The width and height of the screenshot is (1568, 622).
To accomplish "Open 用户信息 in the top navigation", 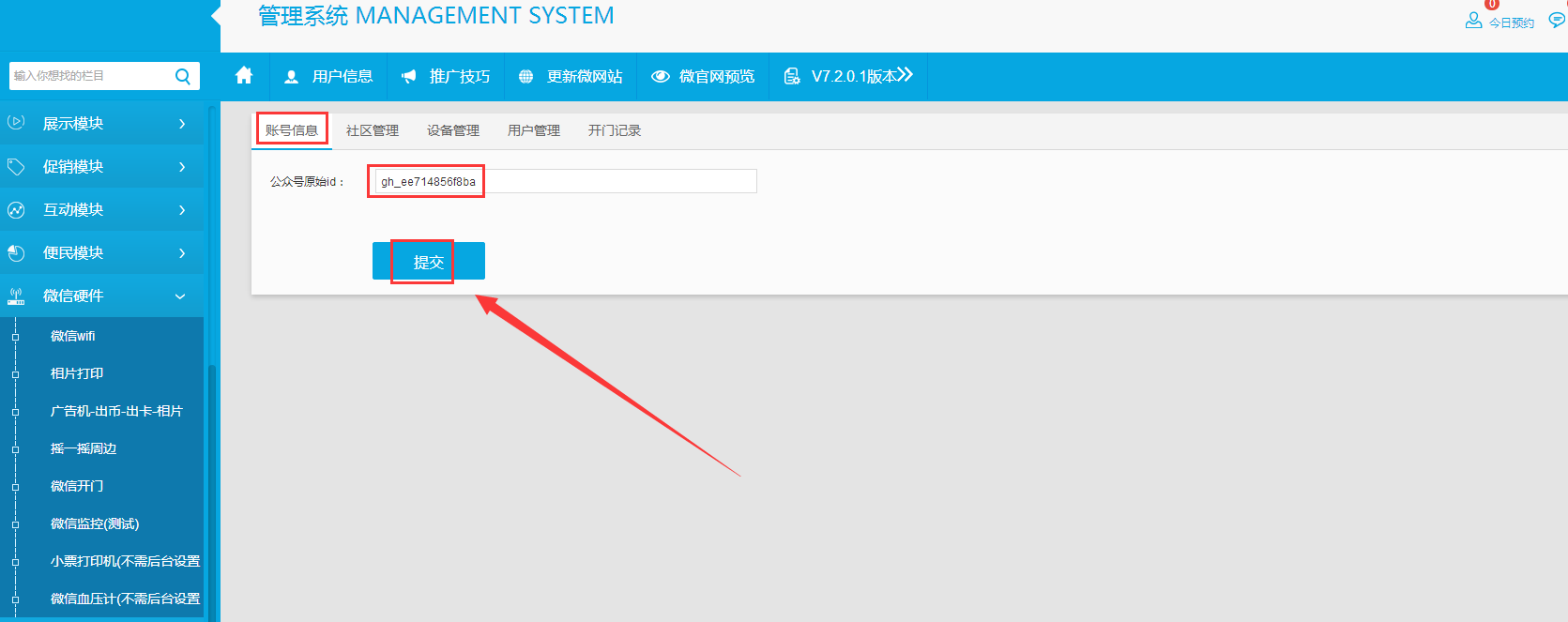I will pos(329,77).
